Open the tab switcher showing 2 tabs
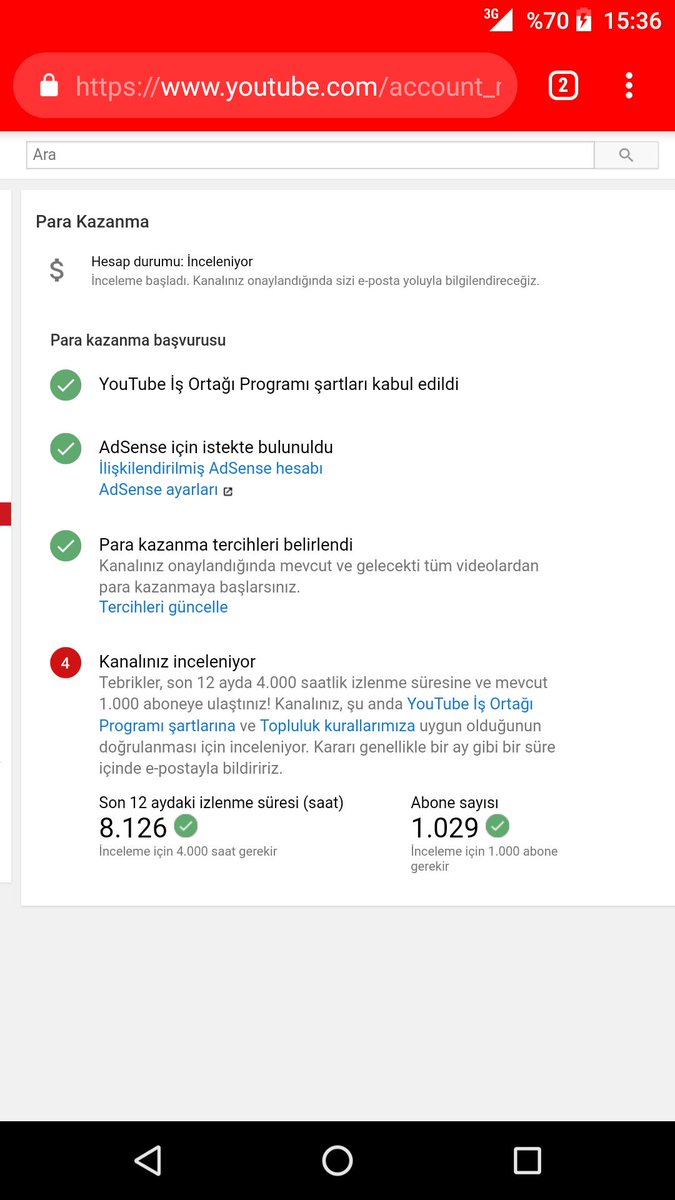Viewport: 675px width, 1200px height. pos(563,86)
